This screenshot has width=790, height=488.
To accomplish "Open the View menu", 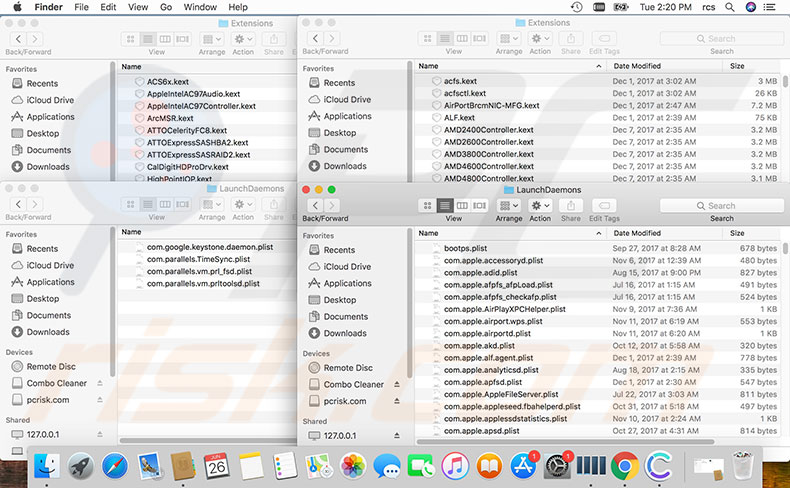I will pyautogui.click(x=138, y=7).
